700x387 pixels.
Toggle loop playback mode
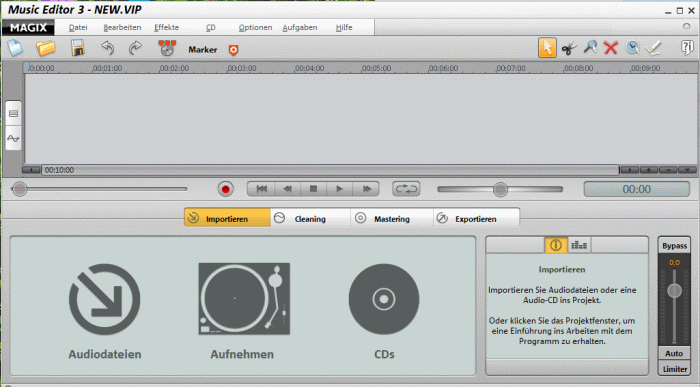coord(406,189)
